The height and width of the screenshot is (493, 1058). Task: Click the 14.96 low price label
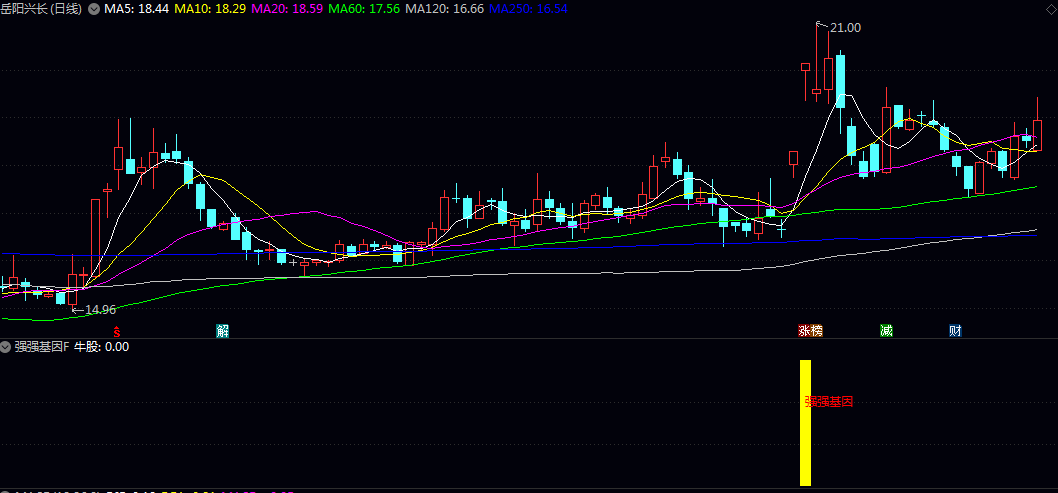tap(101, 310)
